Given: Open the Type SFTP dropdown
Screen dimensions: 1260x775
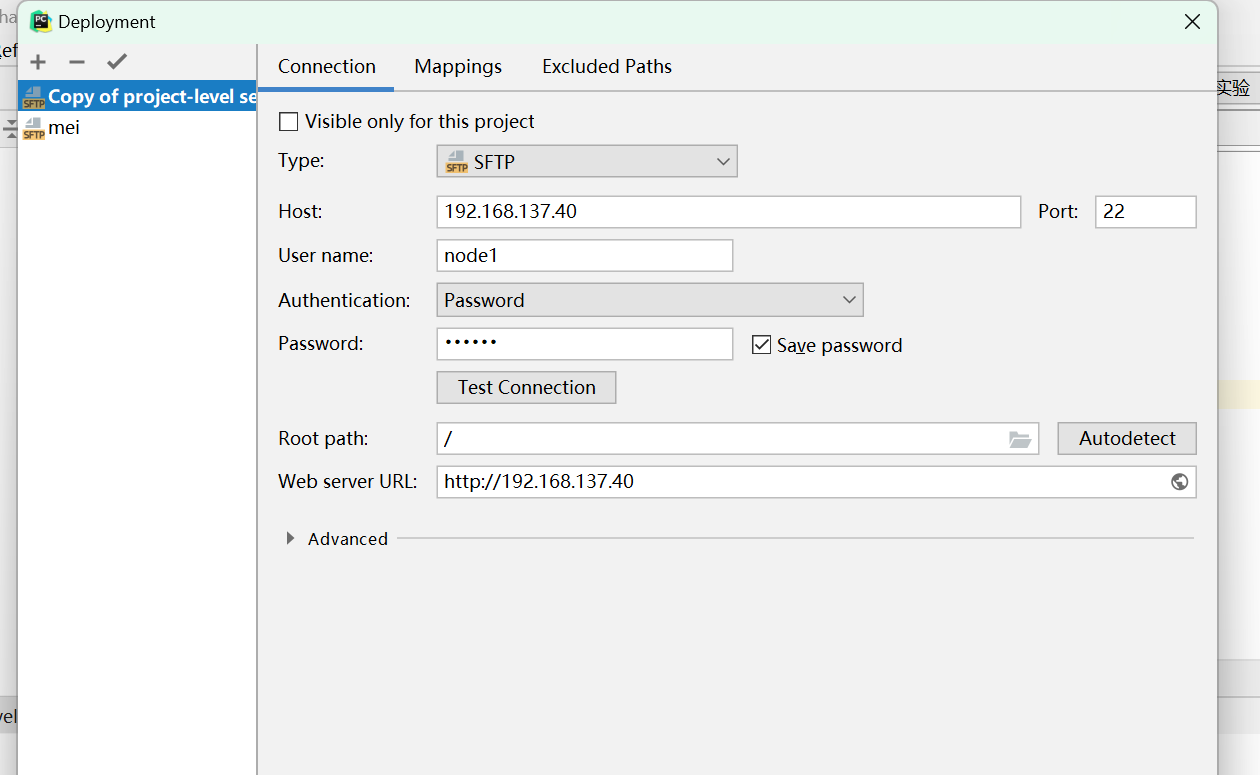Looking at the screenshot, I should [x=587, y=162].
